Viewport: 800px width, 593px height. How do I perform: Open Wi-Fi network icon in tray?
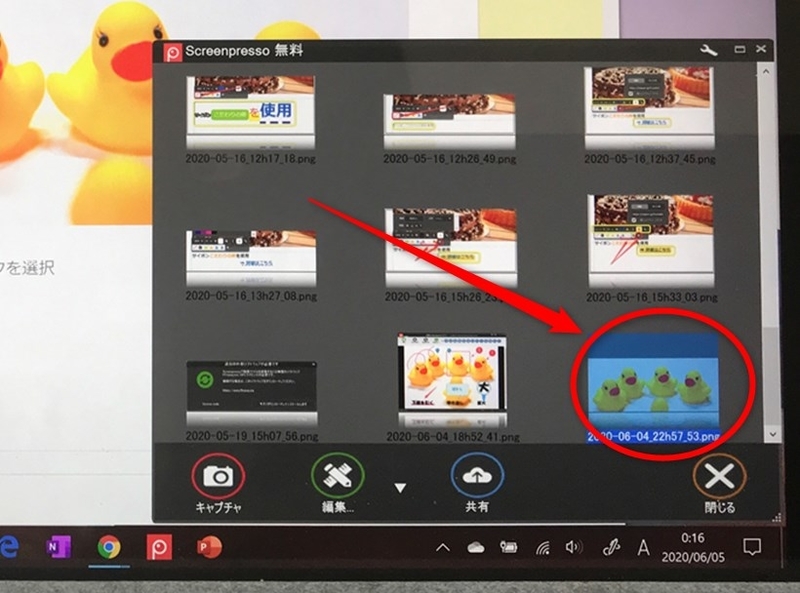542,548
